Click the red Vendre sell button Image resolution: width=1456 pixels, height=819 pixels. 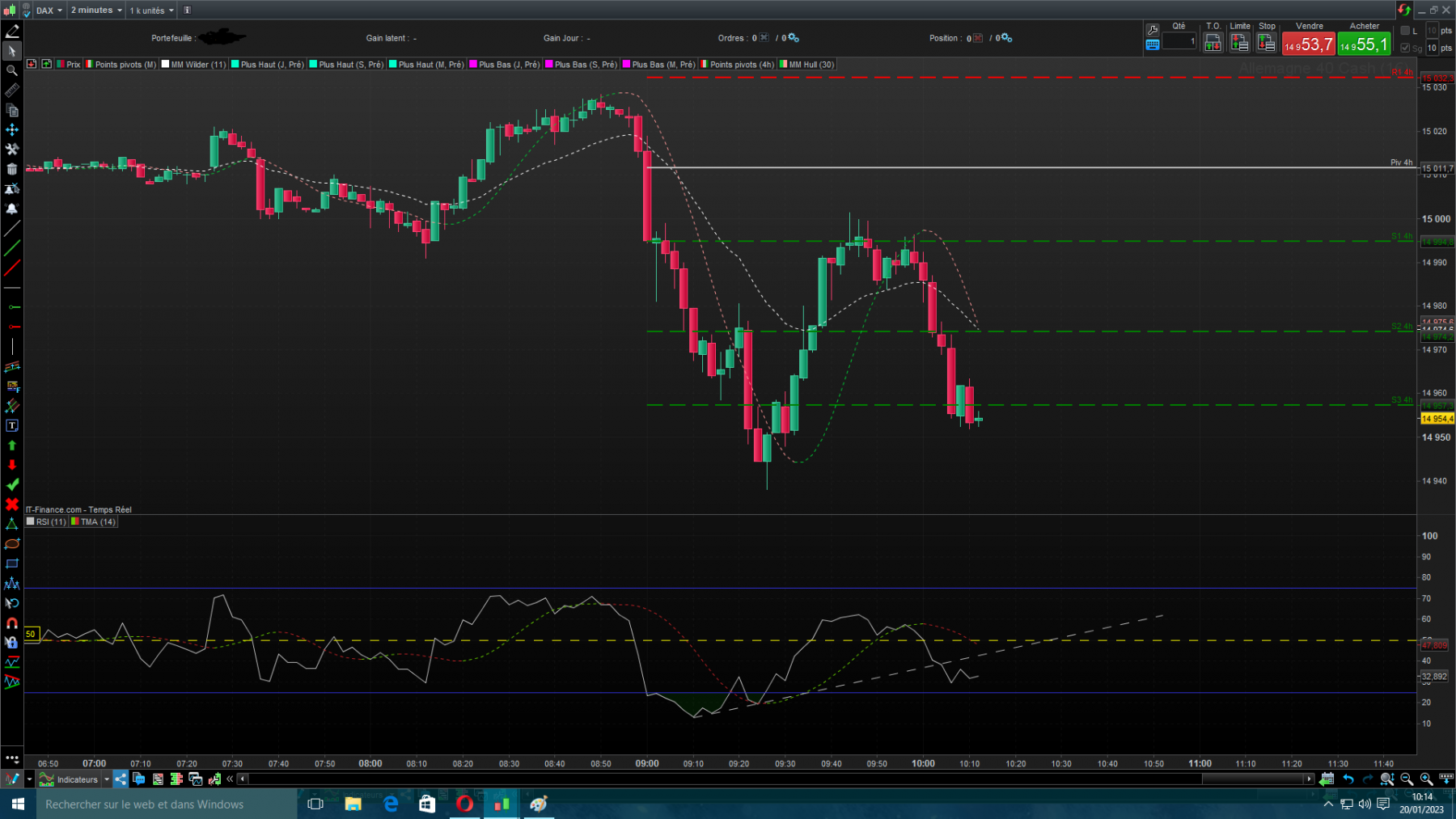[x=1309, y=44]
